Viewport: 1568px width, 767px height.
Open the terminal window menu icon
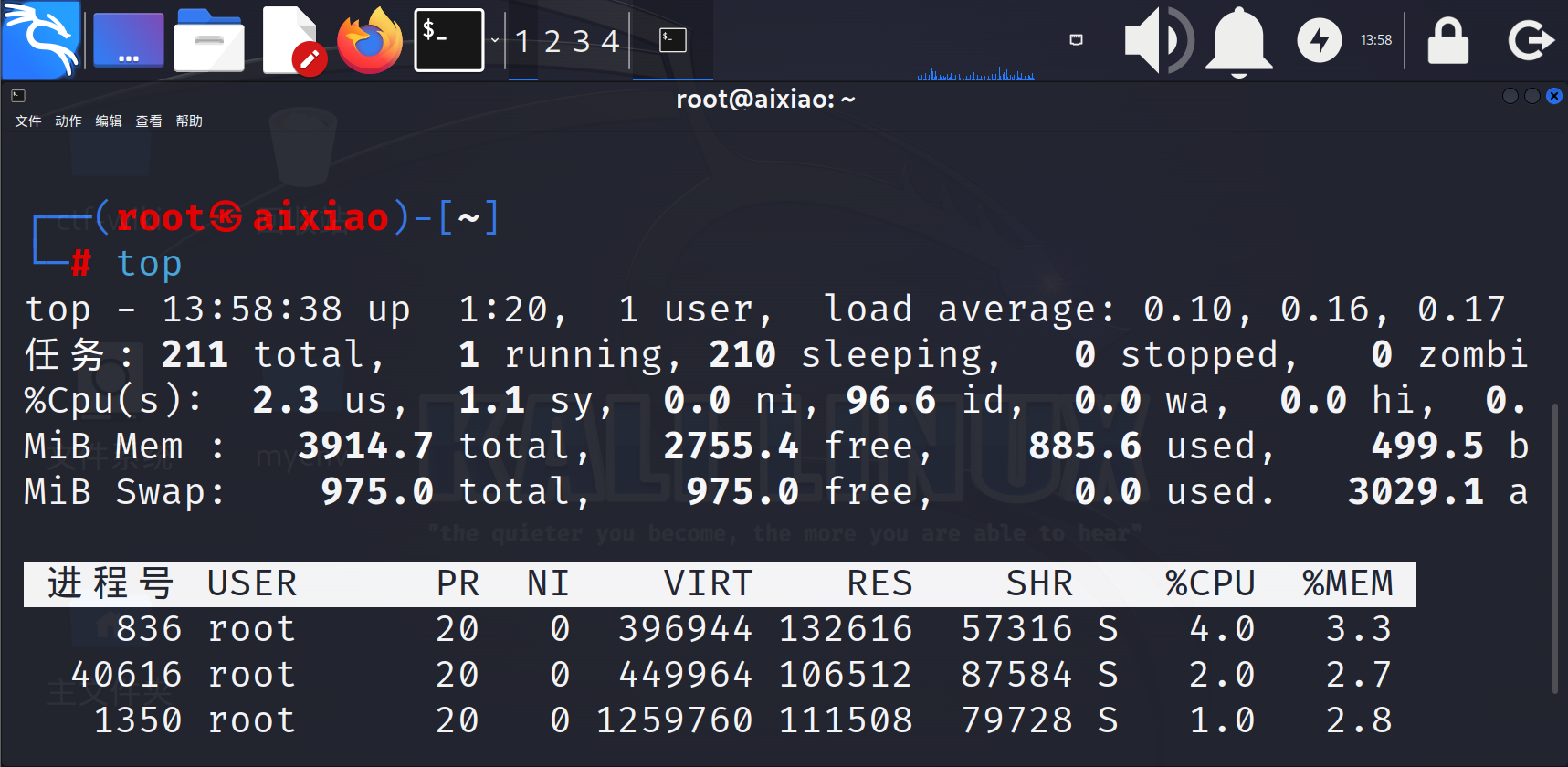pyautogui.click(x=18, y=95)
